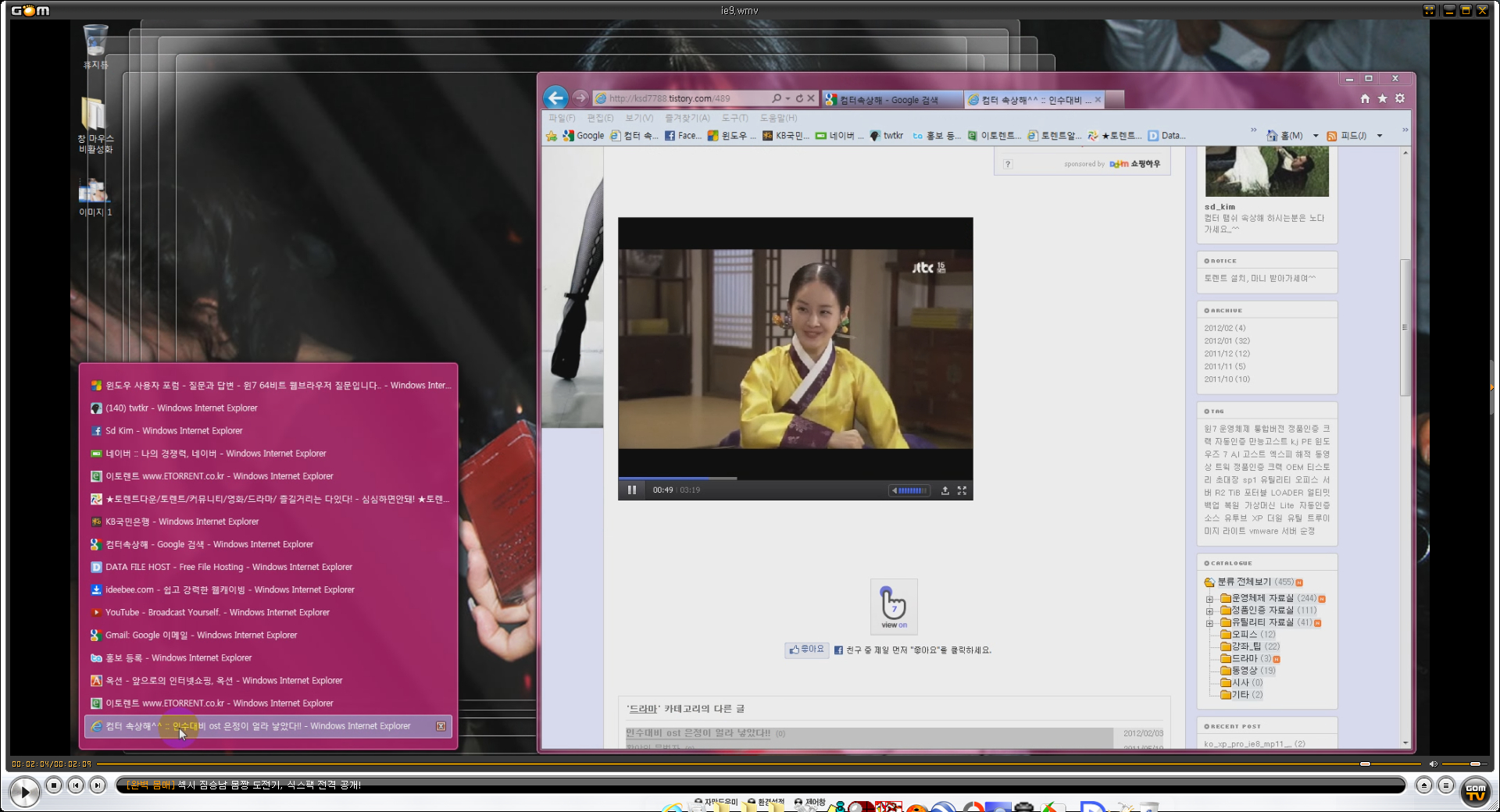This screenshot has width=1500, height=812.
Task: Refresh the page in IE
Action: [x=799, y=98]
